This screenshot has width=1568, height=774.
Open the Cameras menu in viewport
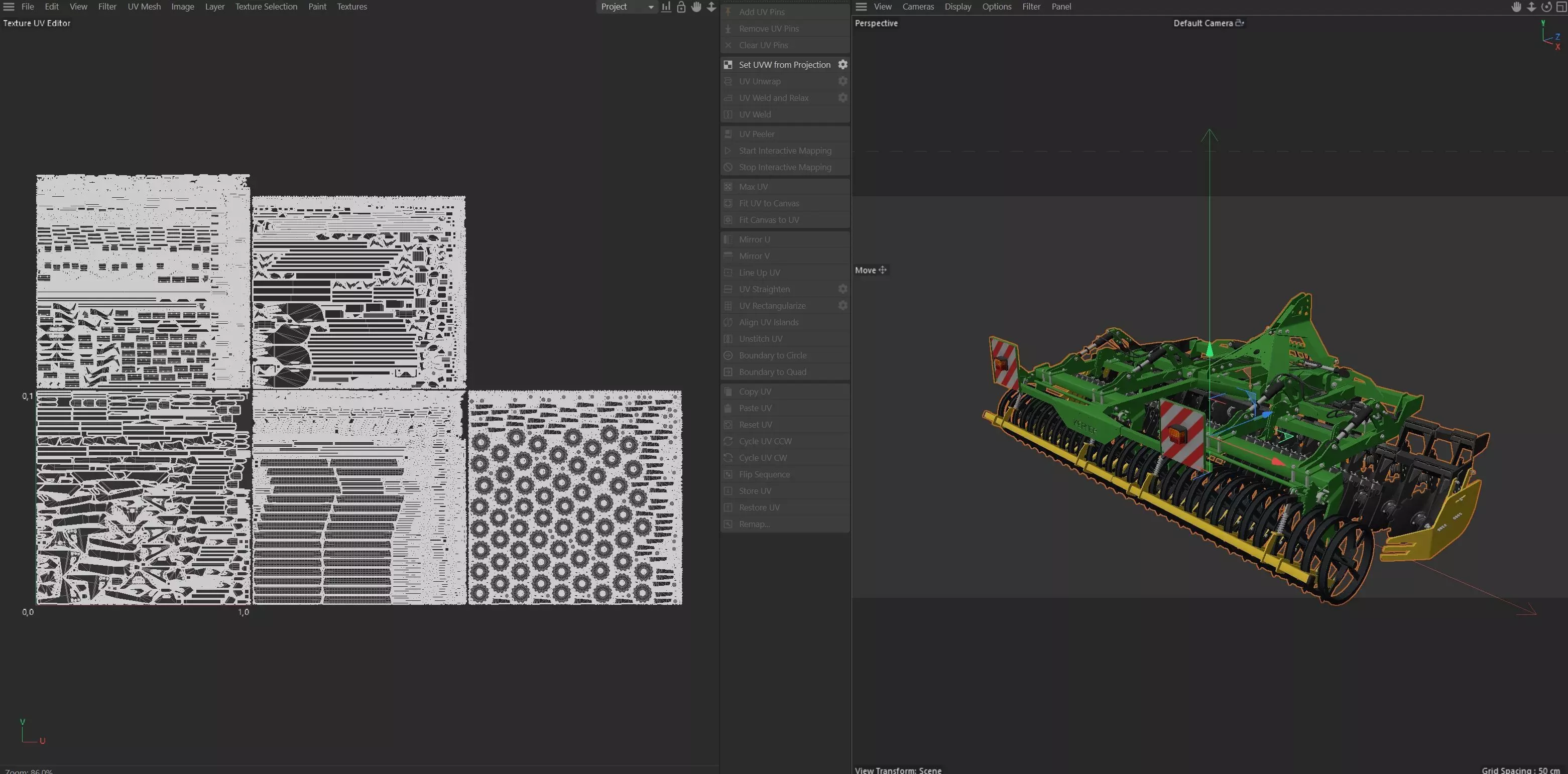[x=917, y=7]
